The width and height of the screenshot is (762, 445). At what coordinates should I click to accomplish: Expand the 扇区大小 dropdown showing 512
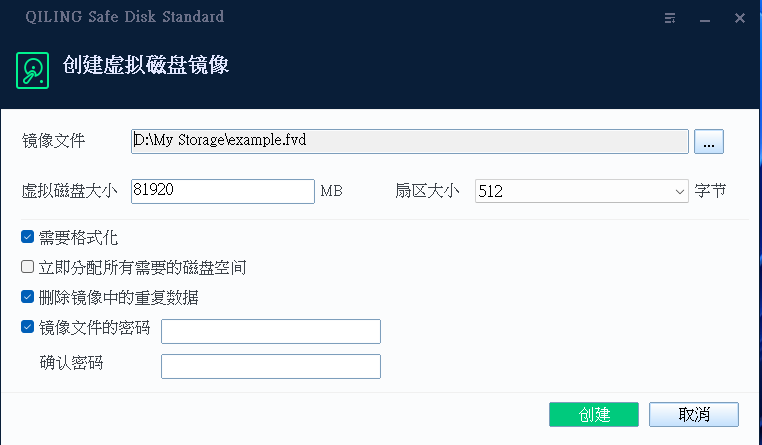[582, 191]
